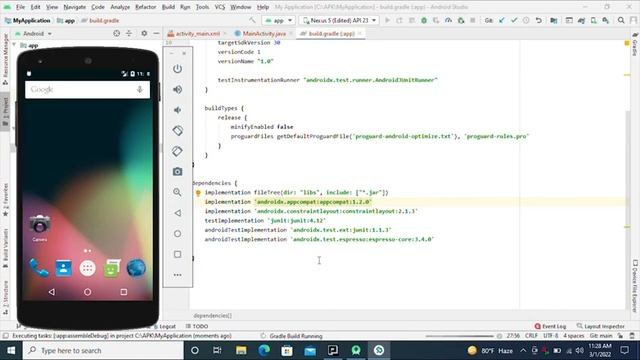Open the Git main branch selector

[x=601, y=336]
